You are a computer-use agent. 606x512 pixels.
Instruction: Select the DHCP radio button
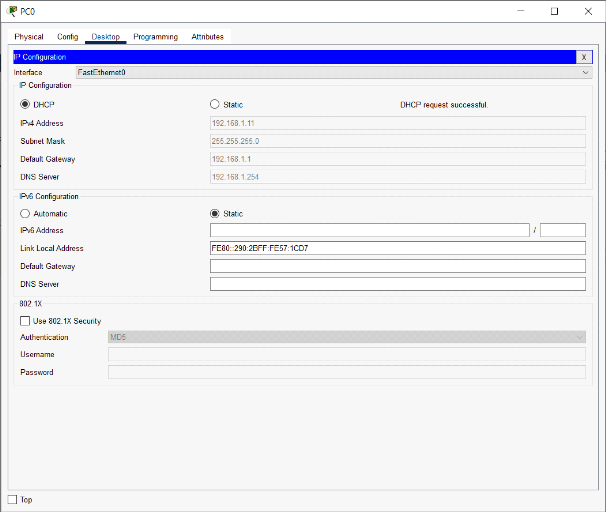(25, 104)
